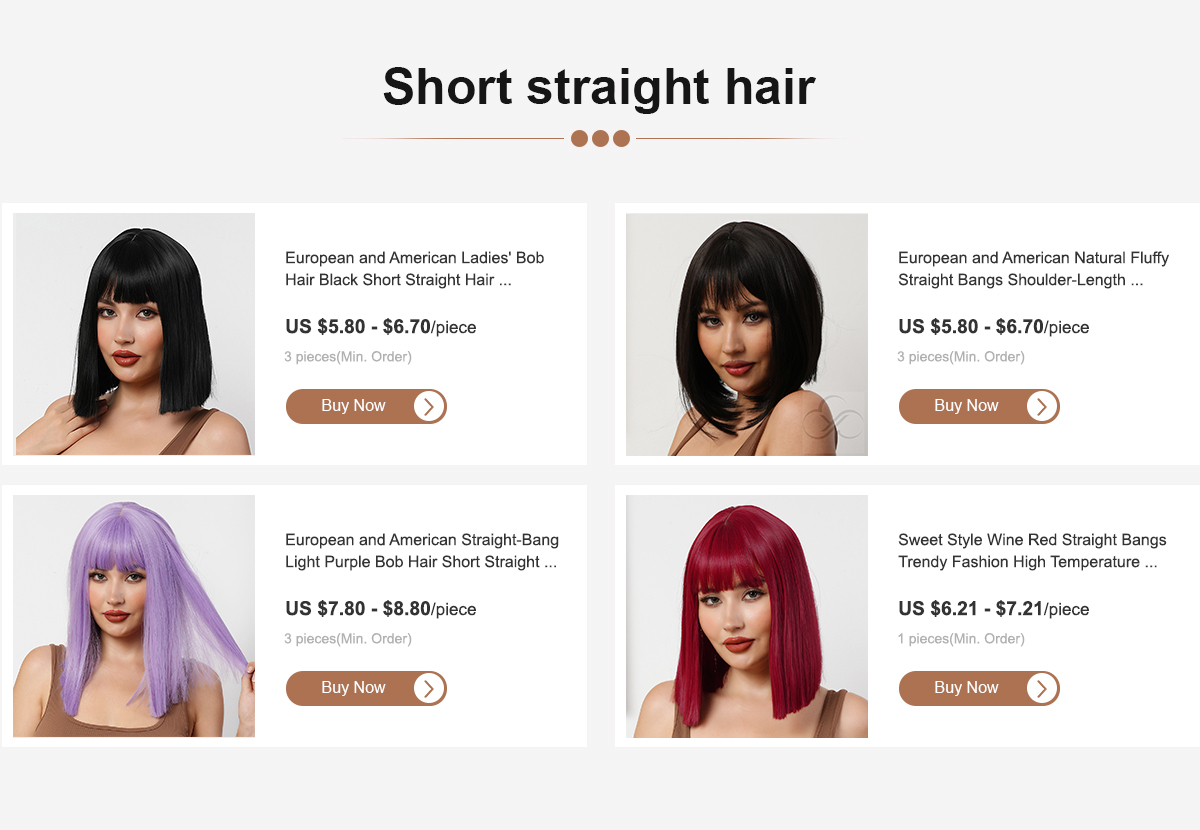Buy the wine red straight bangs wig
Viewport: 1200px width, 830px height.
click(x=979, y=688)
